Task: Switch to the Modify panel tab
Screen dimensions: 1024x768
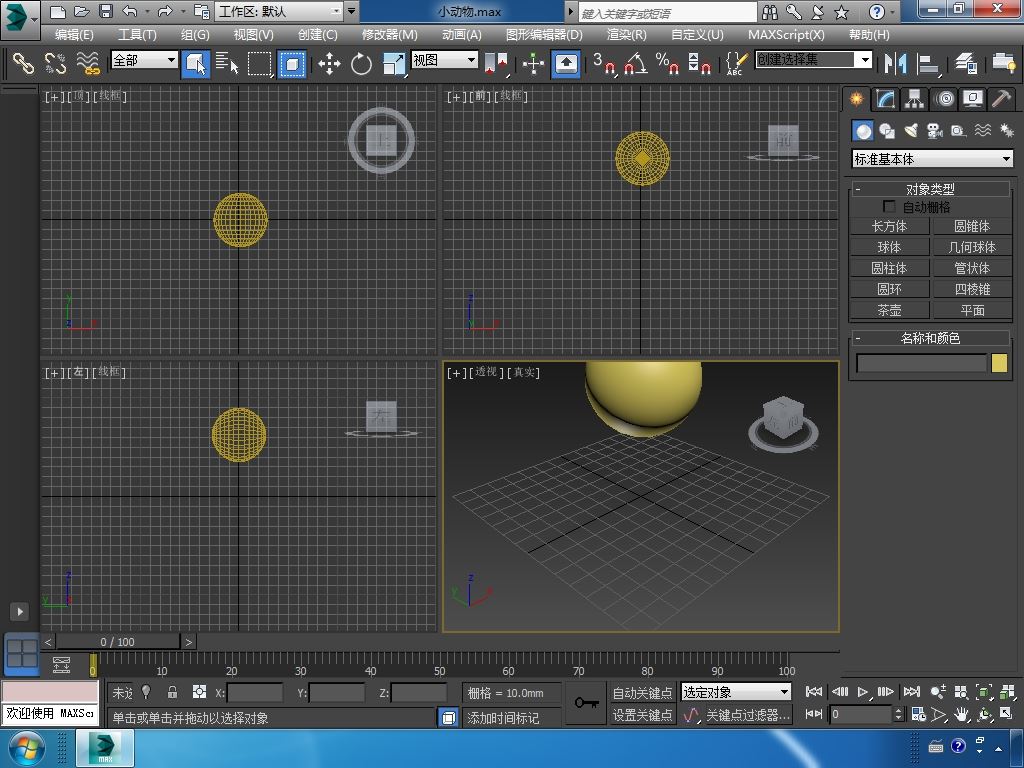Action: click(x=886, y=99)
